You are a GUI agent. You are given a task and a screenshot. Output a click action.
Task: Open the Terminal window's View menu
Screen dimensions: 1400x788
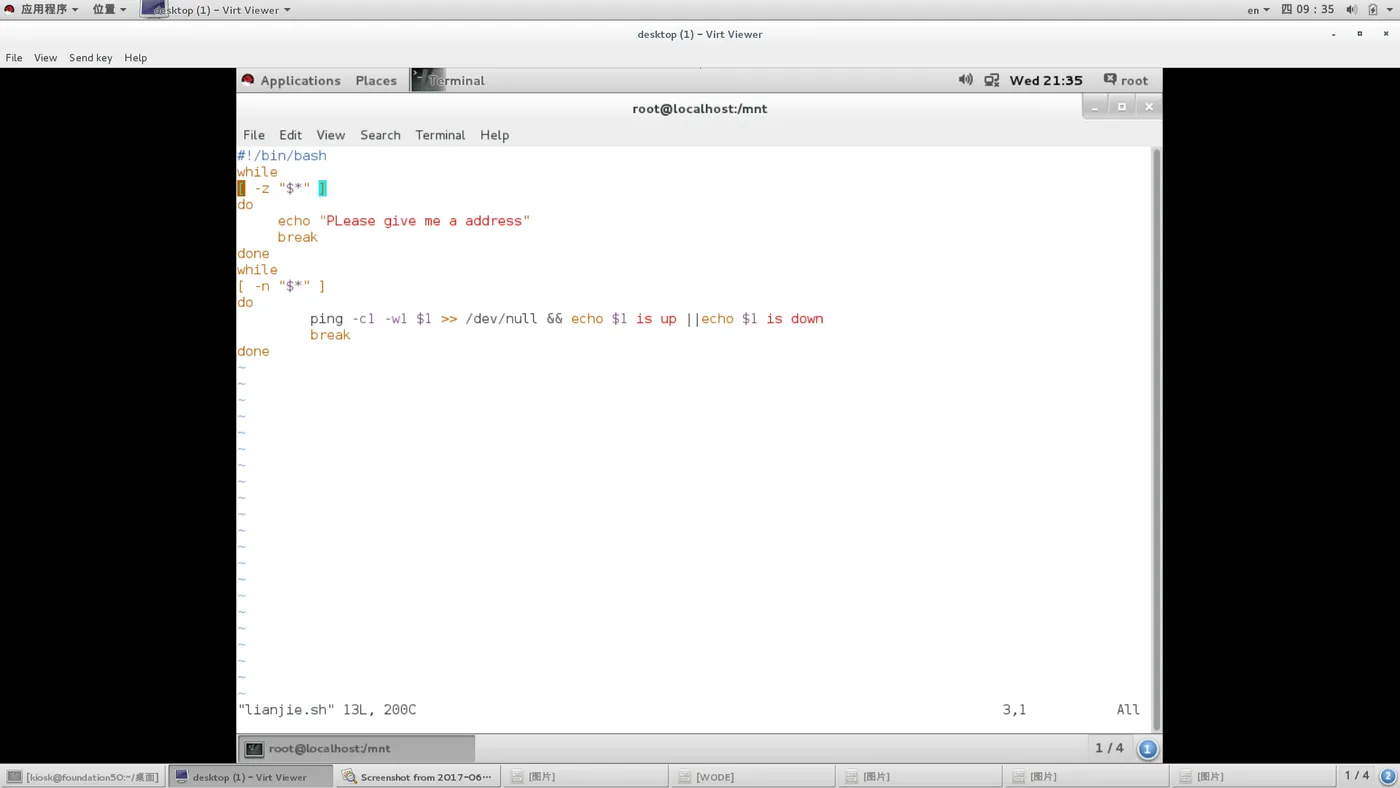point(331,135)
